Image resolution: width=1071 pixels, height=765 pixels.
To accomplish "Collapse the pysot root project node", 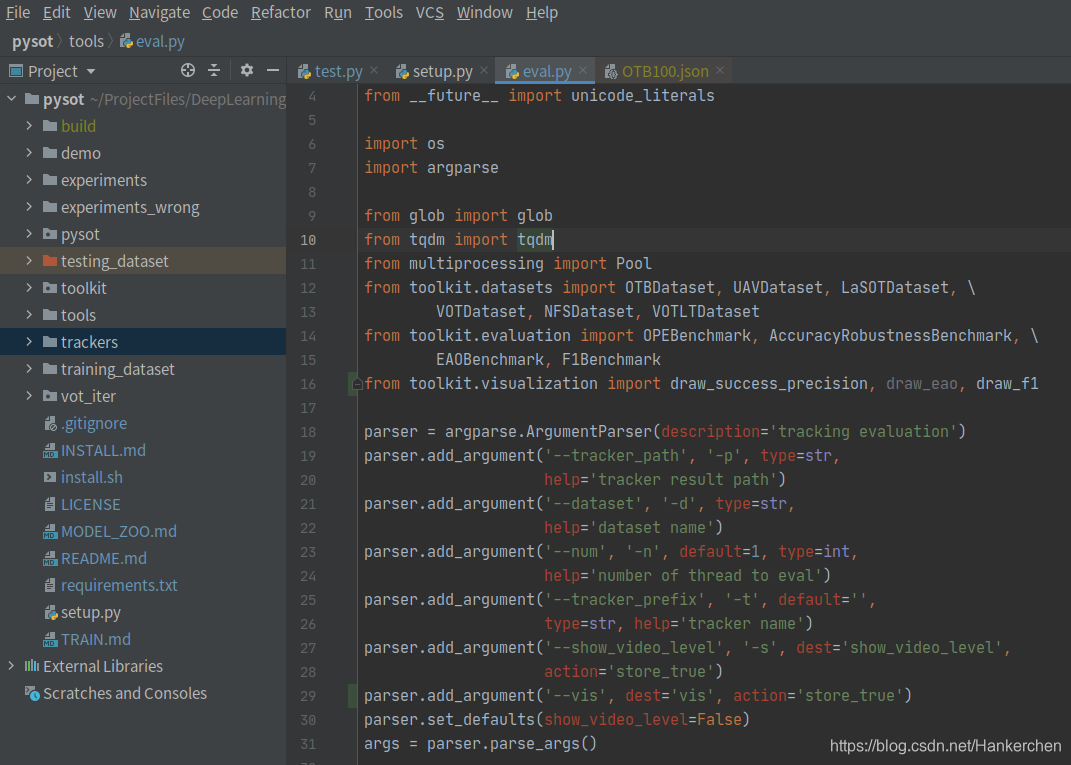I will (12, 99).
